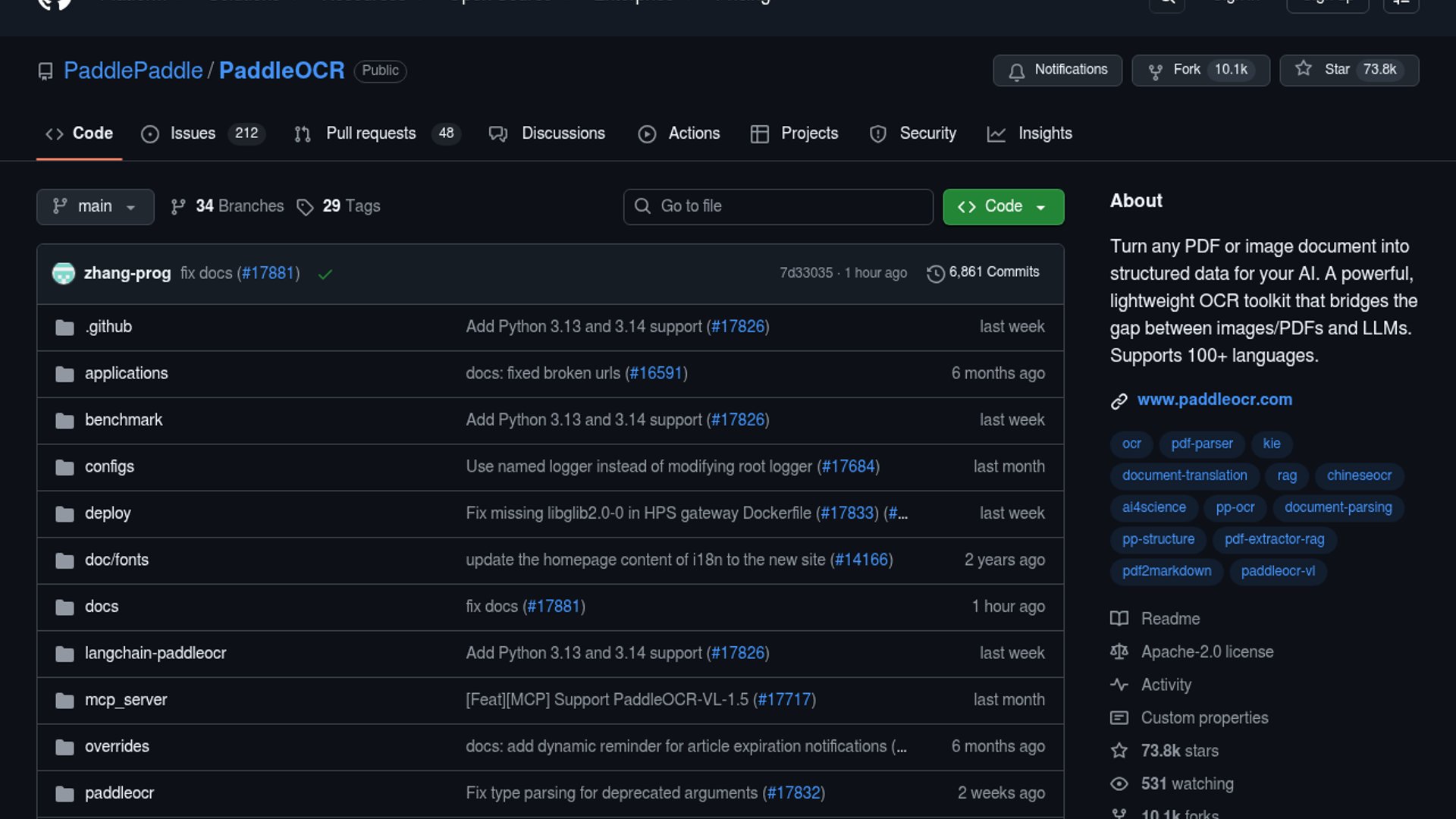
Task: Click the tag icon for 29 Tags
Action: click(305, 207)
